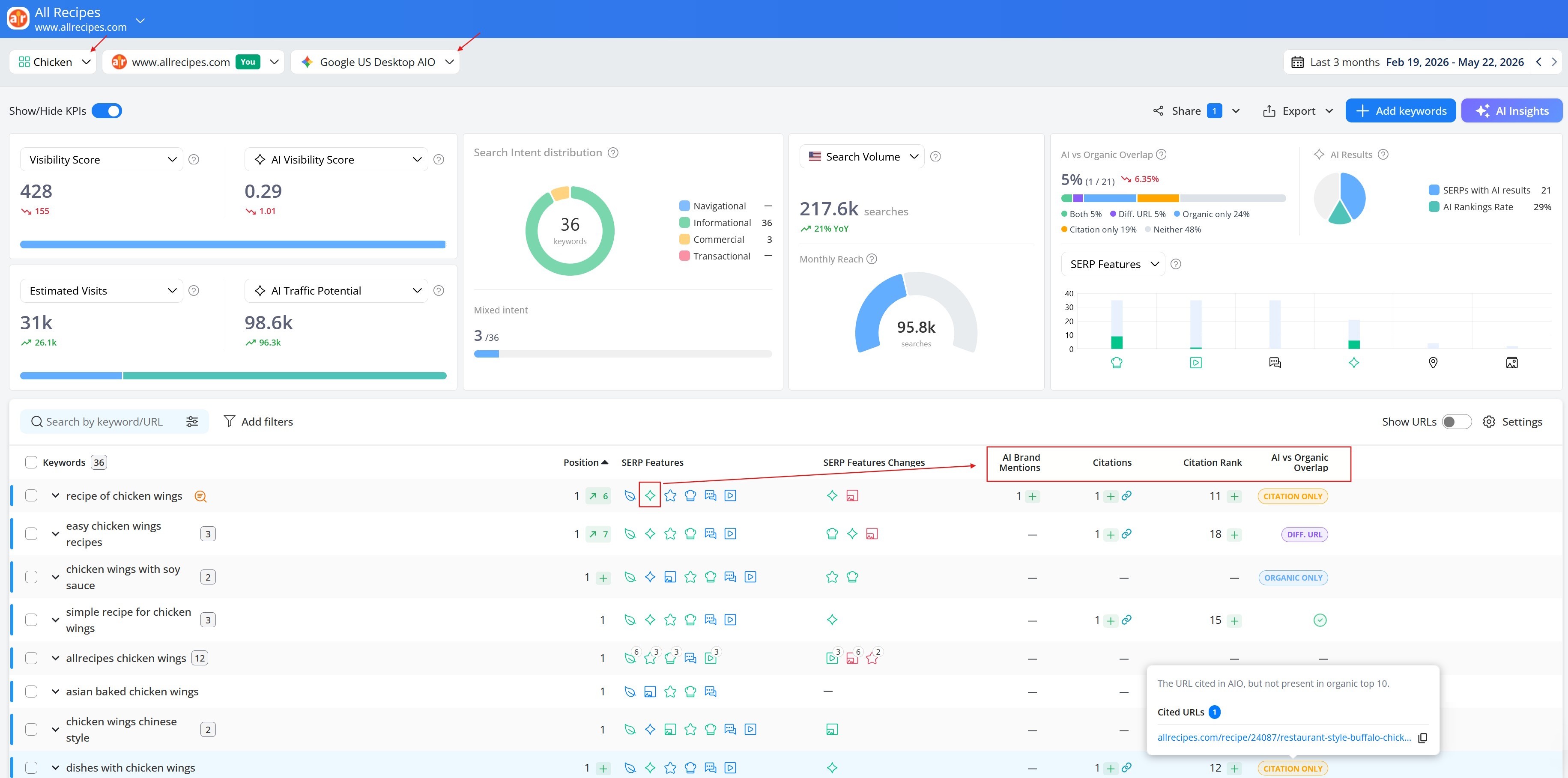Open the AI Visibility Score metric dropdown
1568x778 pixels.
(336, 159)
